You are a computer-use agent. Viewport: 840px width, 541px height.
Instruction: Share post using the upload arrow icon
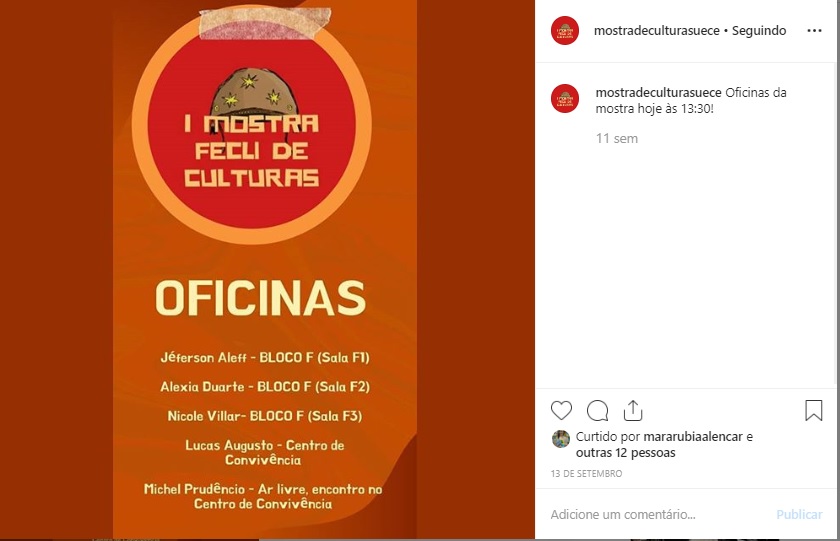tap(633, 410)
